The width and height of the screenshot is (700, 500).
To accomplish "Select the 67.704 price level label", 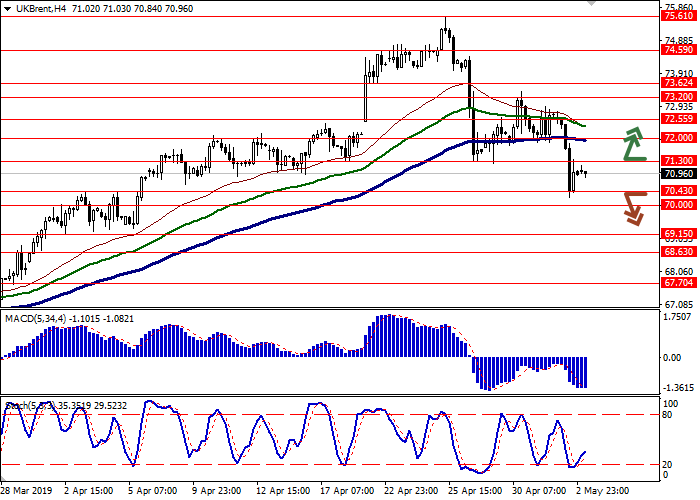I will pos(678,283).
